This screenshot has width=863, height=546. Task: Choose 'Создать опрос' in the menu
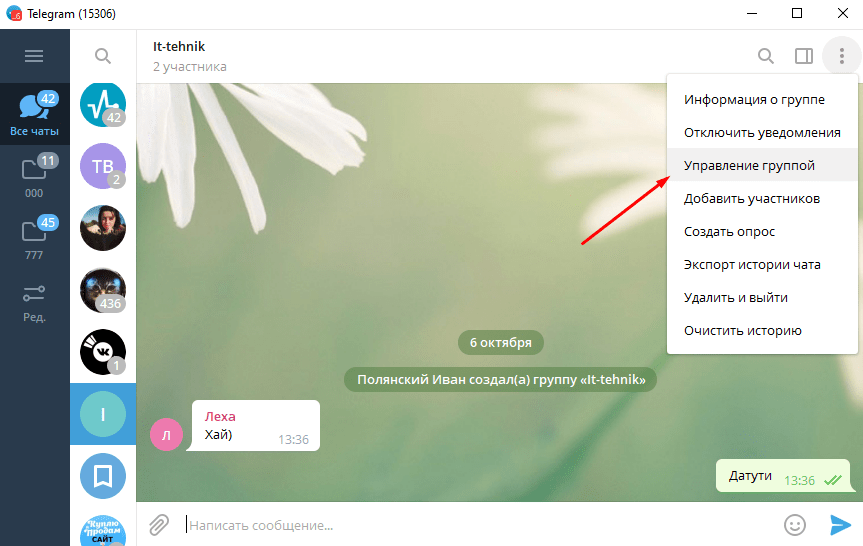click(729, 231)
